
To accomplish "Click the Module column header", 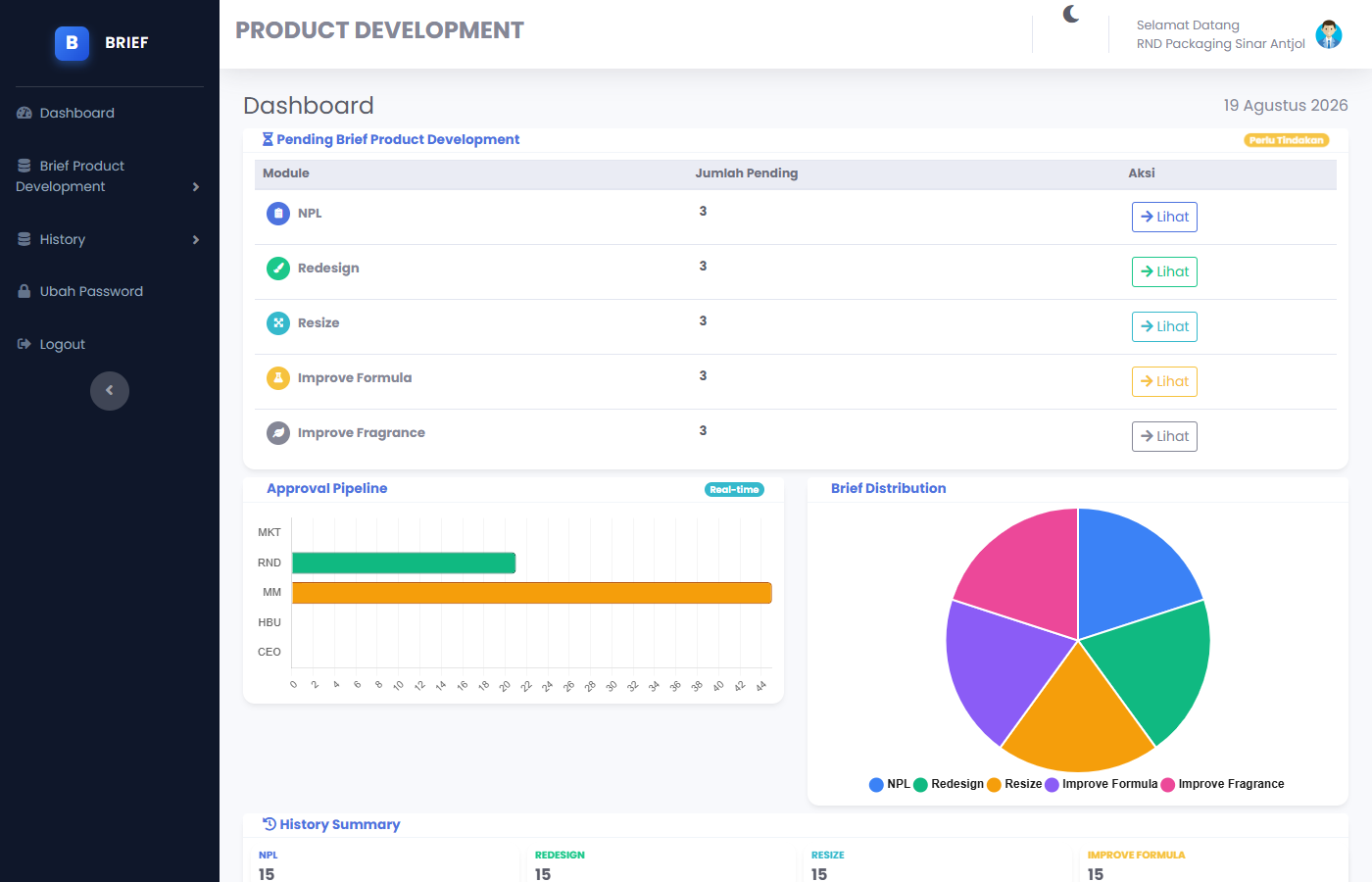I will pyautogui.click(x=286, y=173).
